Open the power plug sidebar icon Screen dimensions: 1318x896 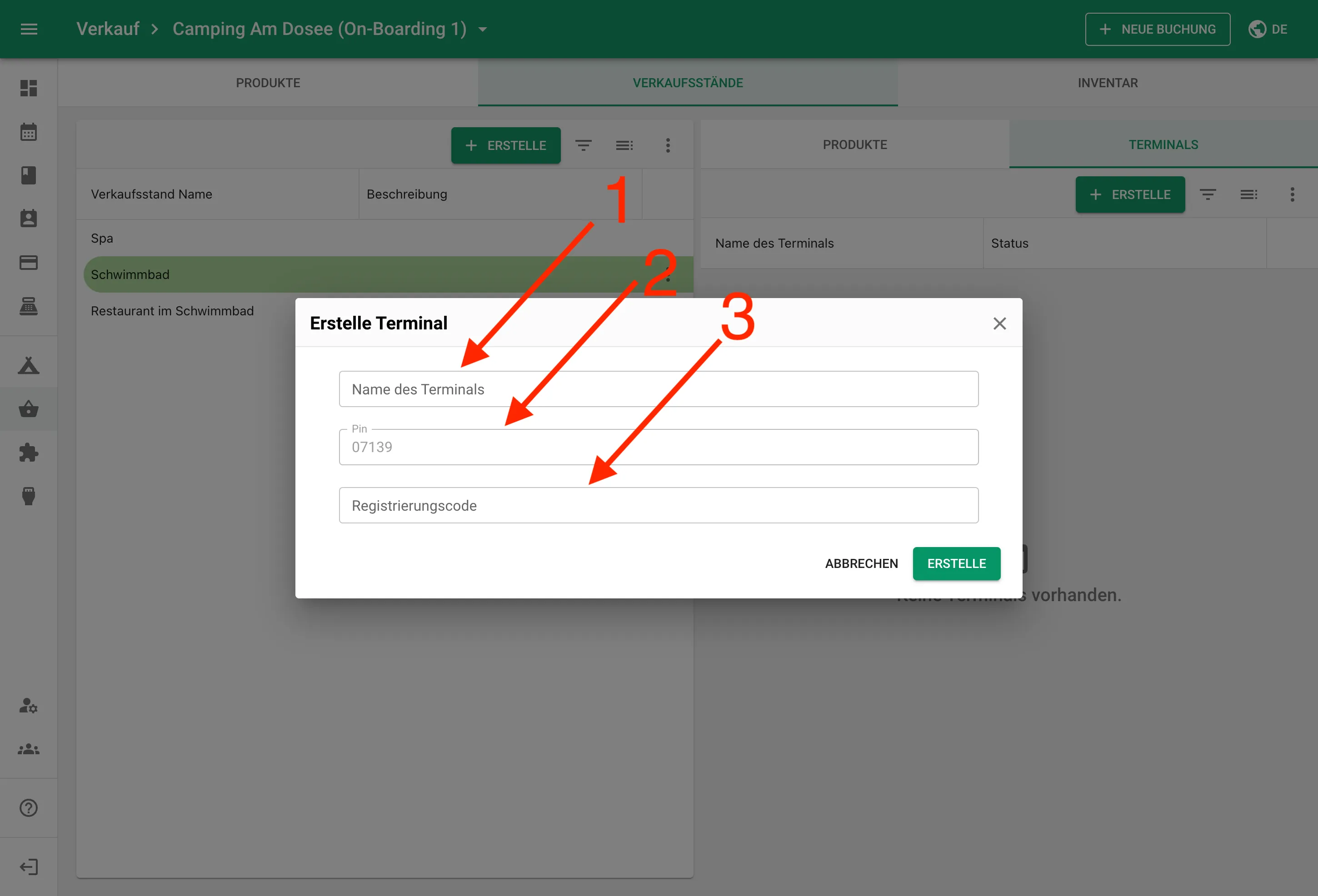(28, 496)
